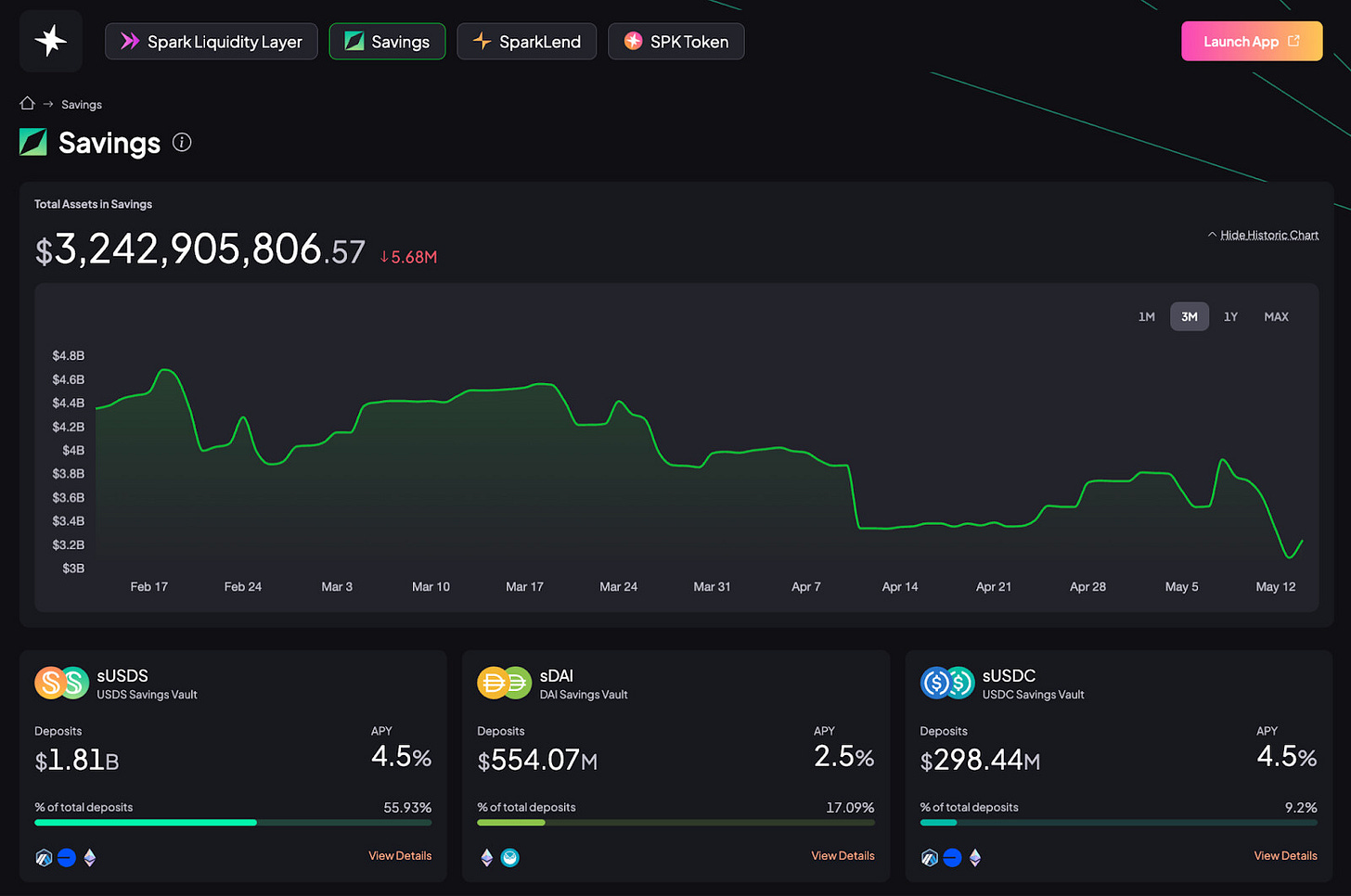Select the 3M chart range
The image size is (1351, 896).
(1190, 317)
